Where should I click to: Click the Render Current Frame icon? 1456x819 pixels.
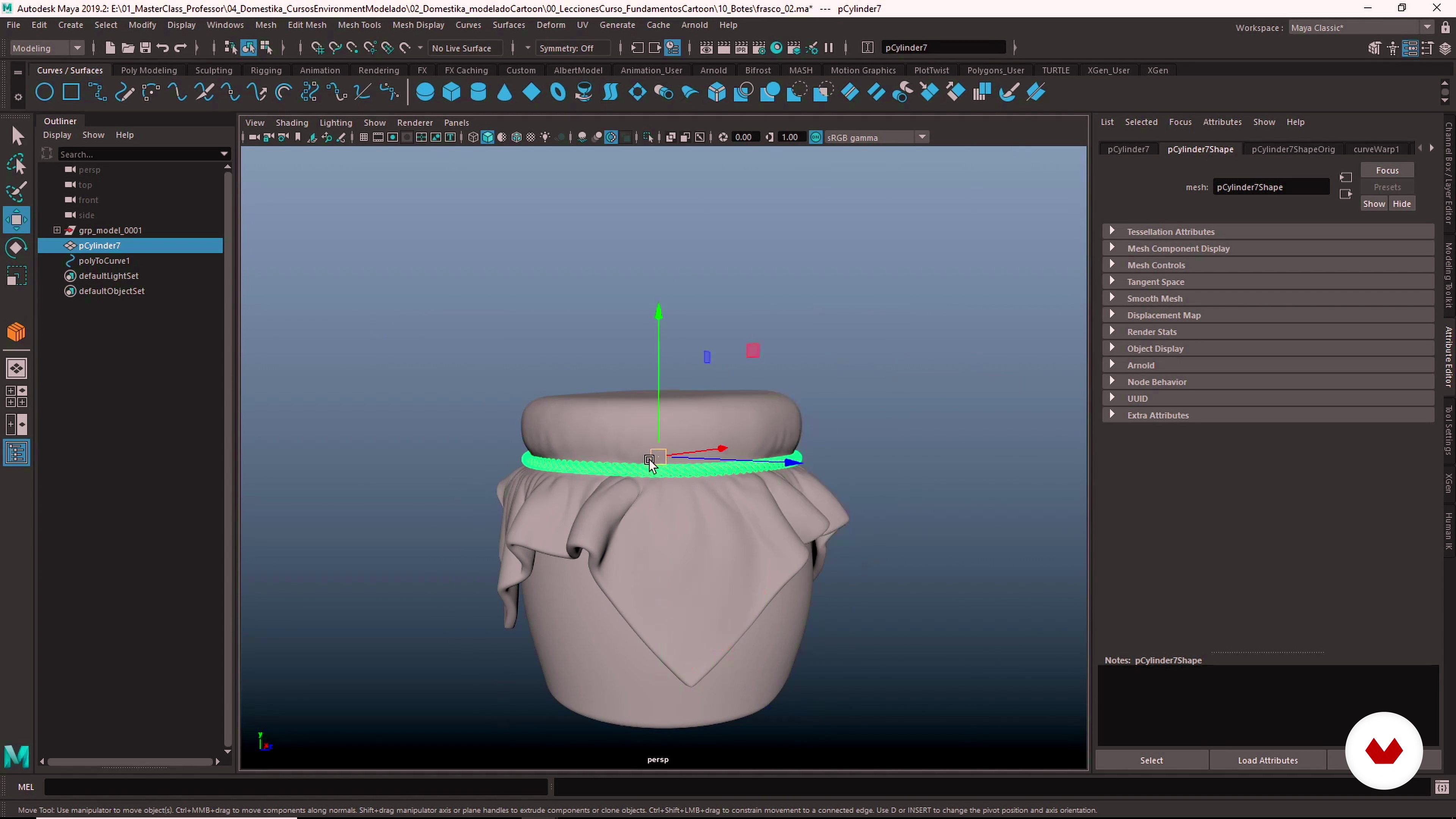pyautogui.click(x=723, y=48)
